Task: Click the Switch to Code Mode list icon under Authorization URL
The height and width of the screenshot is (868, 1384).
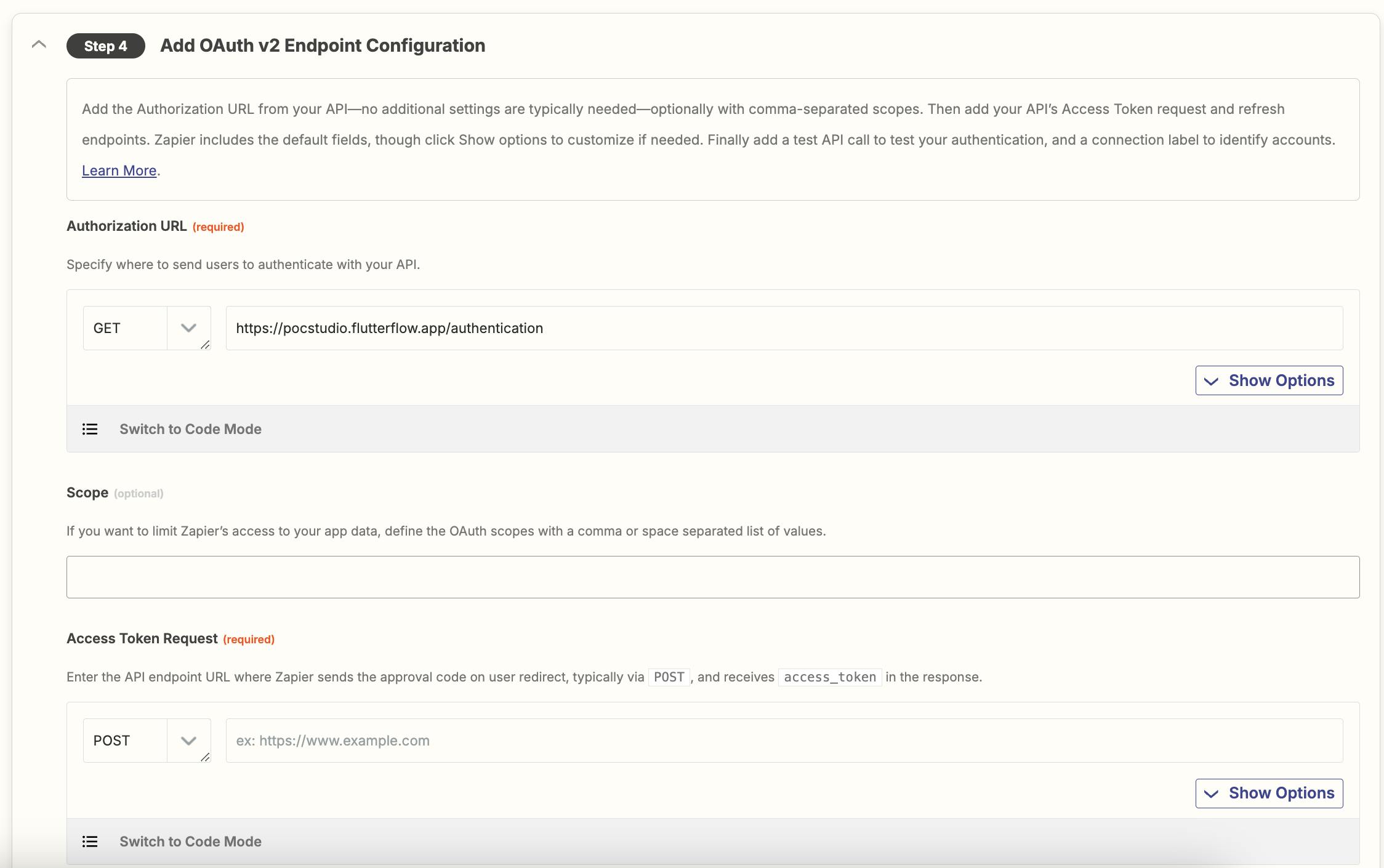Action: (90, 429)
